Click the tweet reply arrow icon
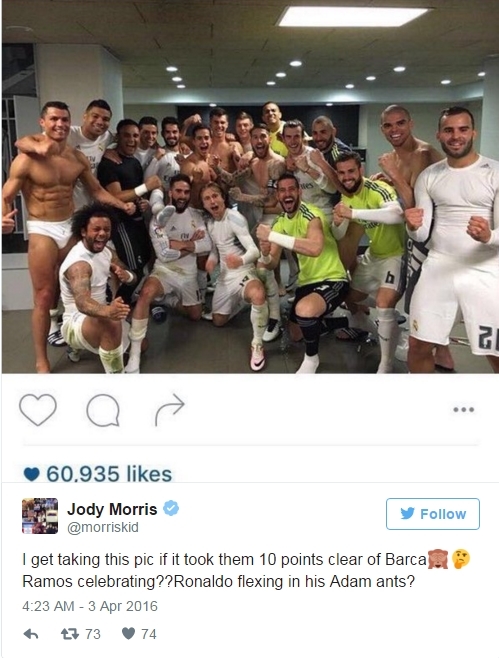 [x=31, y=634]
